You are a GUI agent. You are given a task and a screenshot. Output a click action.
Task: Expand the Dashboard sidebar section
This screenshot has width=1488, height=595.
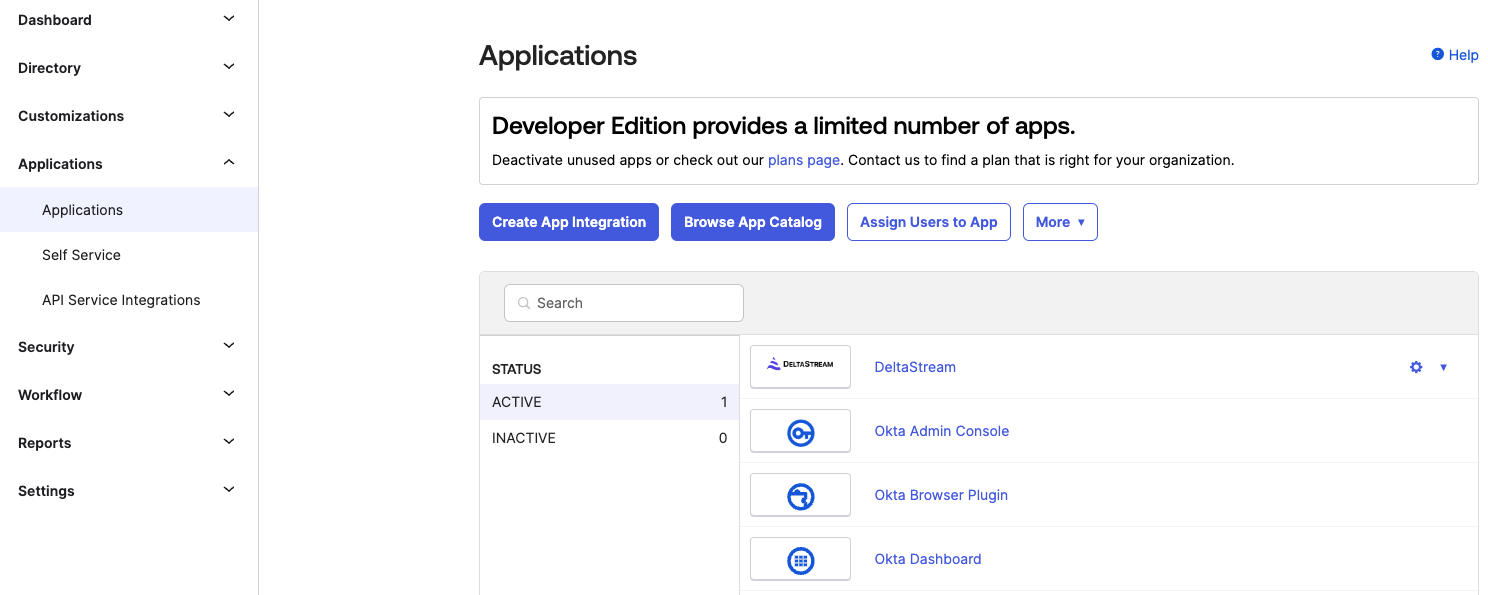tap(229, 19)
